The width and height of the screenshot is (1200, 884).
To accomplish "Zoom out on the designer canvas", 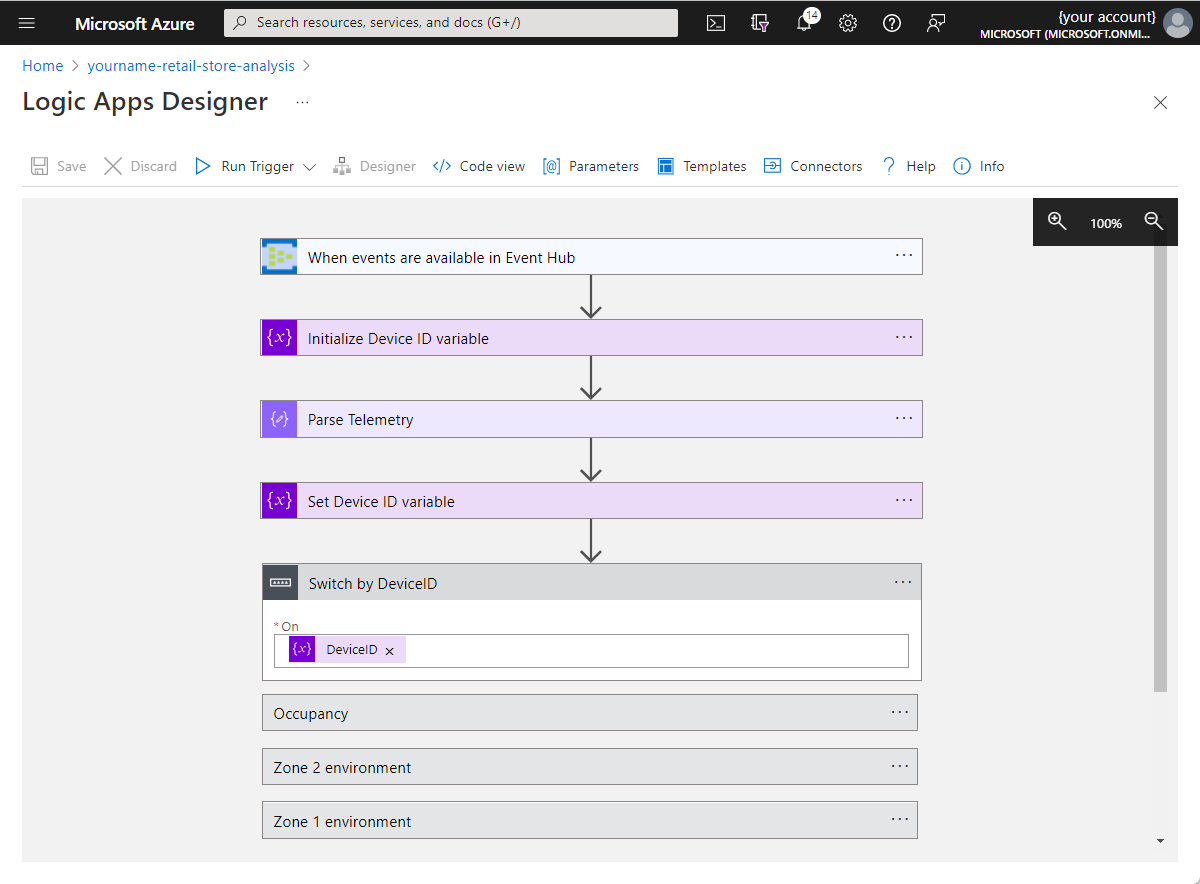I will click(1153, 222).
